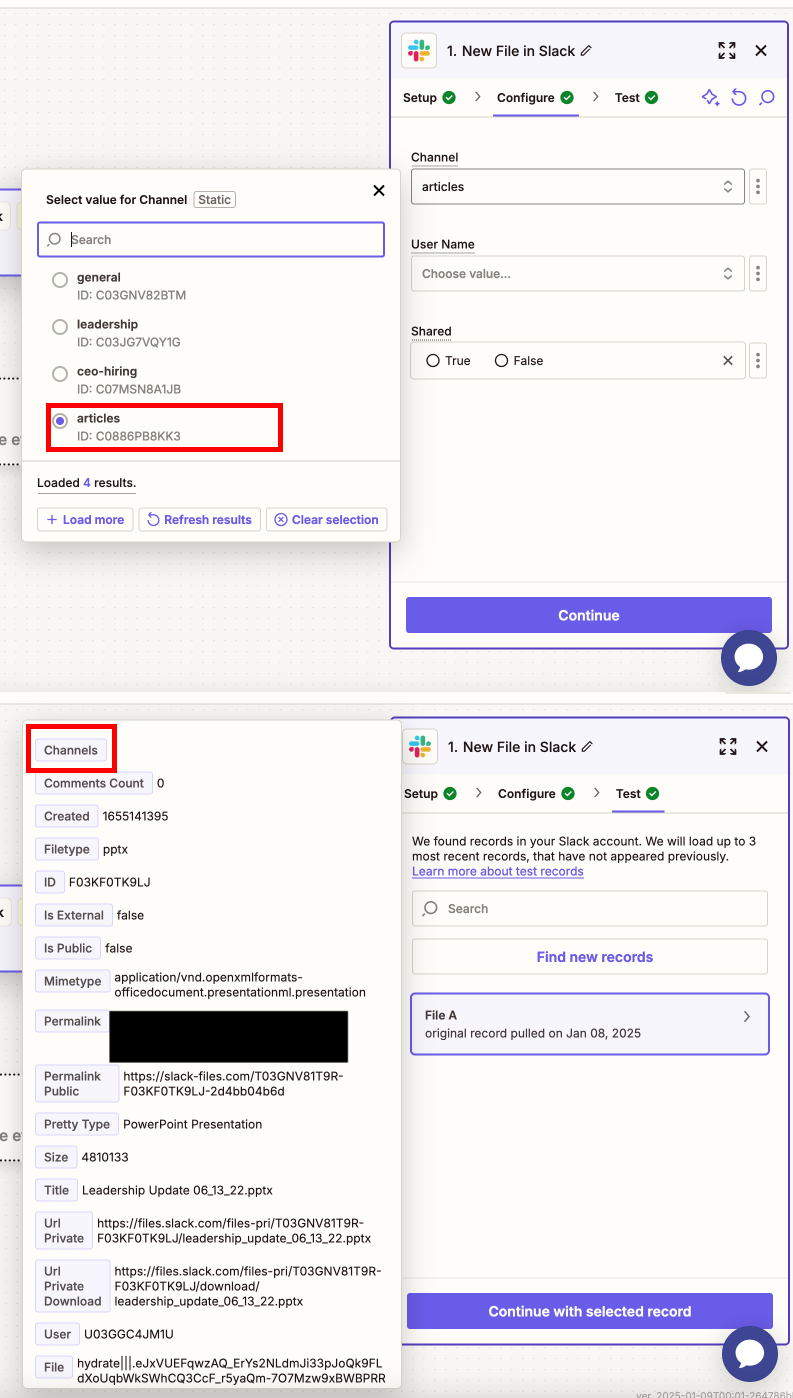793x1398 pixels.
Task: Select the general channel radio button
Action: tap(60, 281)
